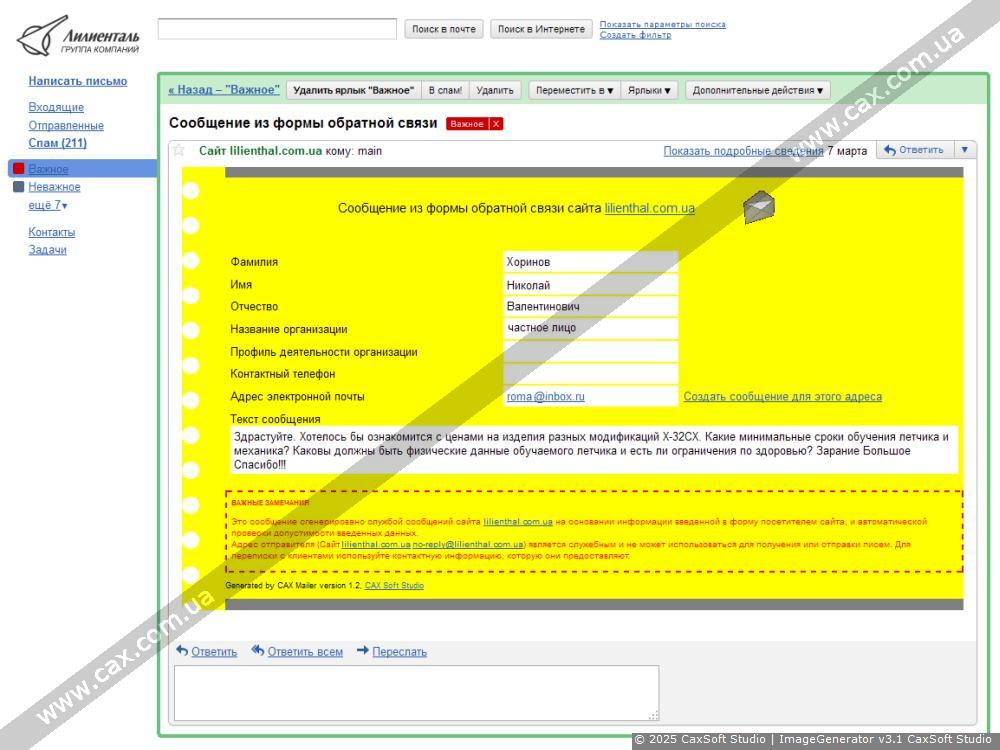Click the envelope icon in message header
Screen dimensions: 1000x750
click(x=759, y=206)
